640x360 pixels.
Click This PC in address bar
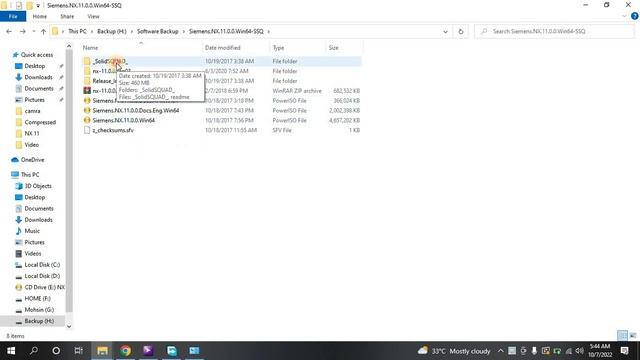click(77, 31)
